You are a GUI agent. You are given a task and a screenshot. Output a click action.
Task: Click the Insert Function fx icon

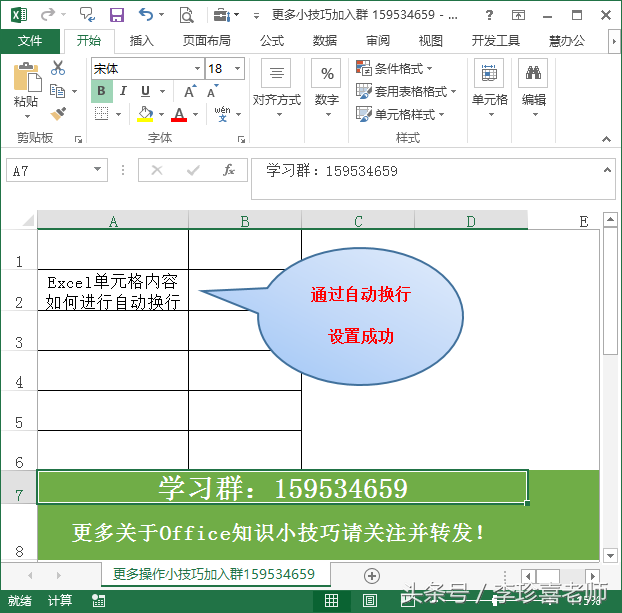tap(228, 170)
